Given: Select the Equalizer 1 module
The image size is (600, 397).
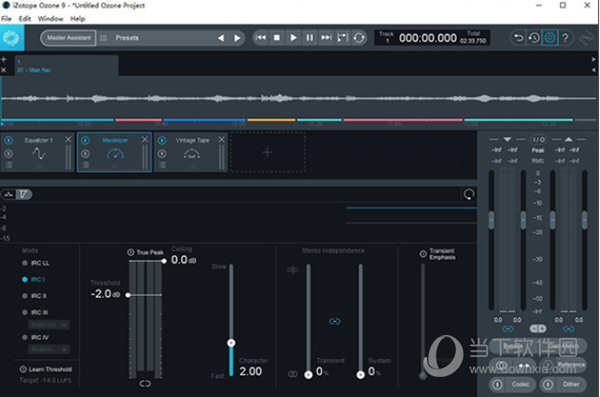Looking at the screenshot, I should pos(38,153).
